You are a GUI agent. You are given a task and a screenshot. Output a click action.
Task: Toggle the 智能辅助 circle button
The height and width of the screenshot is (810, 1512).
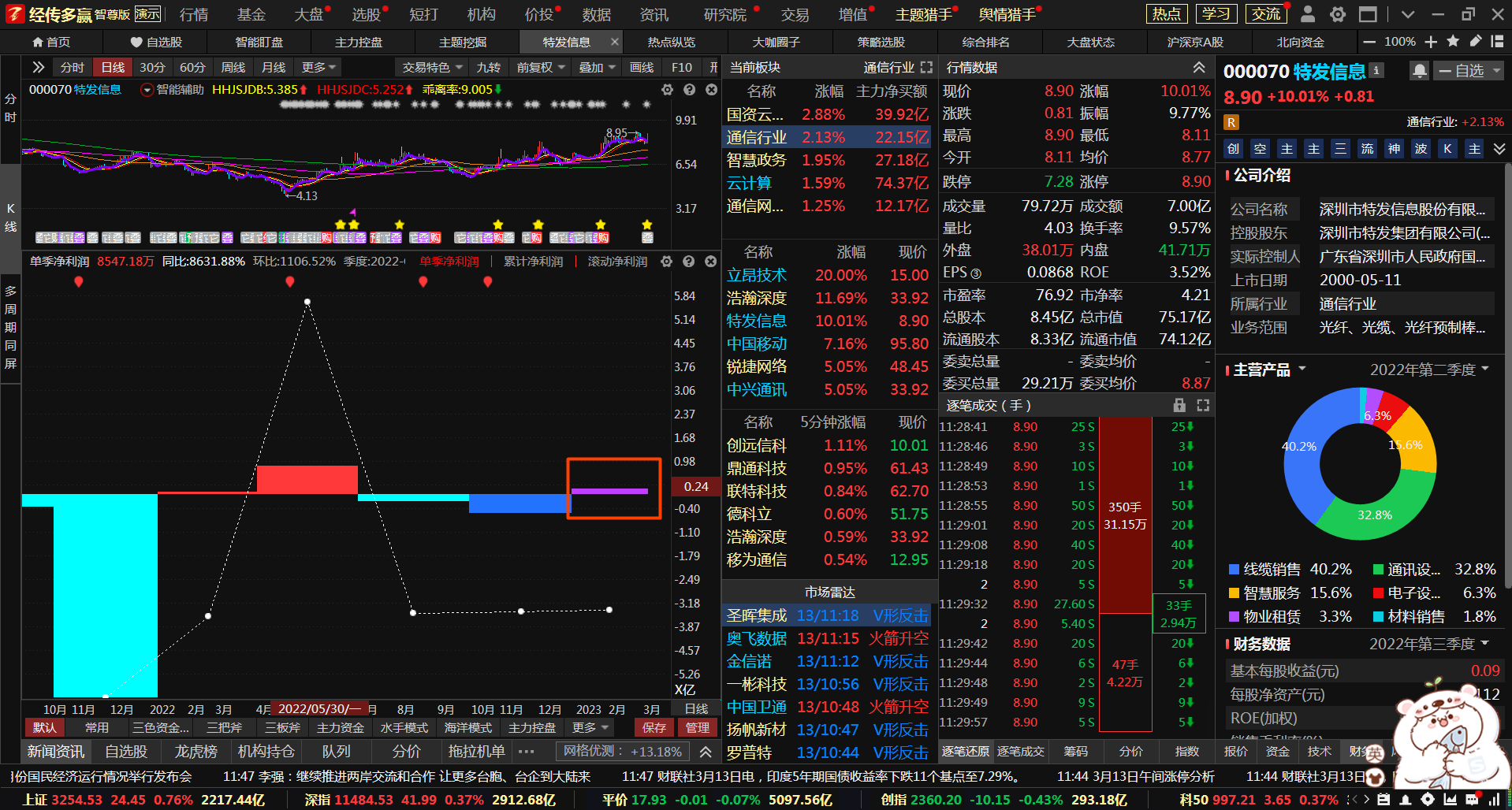click(x=147, y=90)
